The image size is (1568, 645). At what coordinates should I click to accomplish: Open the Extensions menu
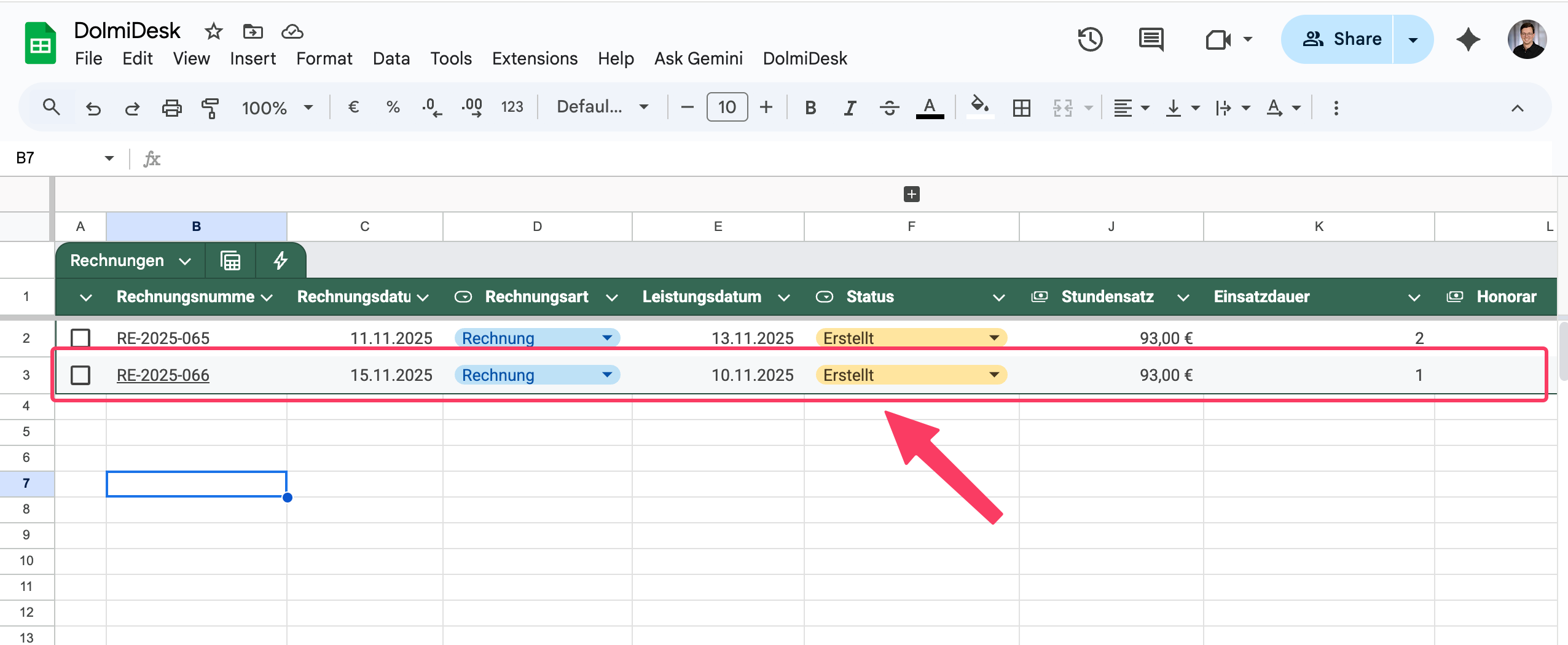pos(534,58)
